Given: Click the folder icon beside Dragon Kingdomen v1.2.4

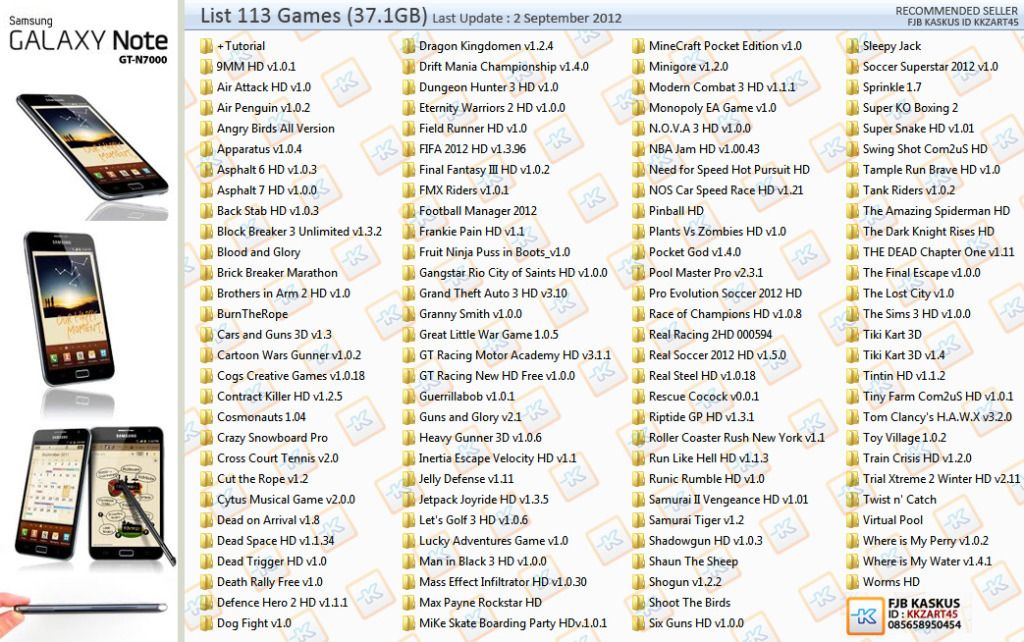Looking at the screenshot, I should point(409,46).
